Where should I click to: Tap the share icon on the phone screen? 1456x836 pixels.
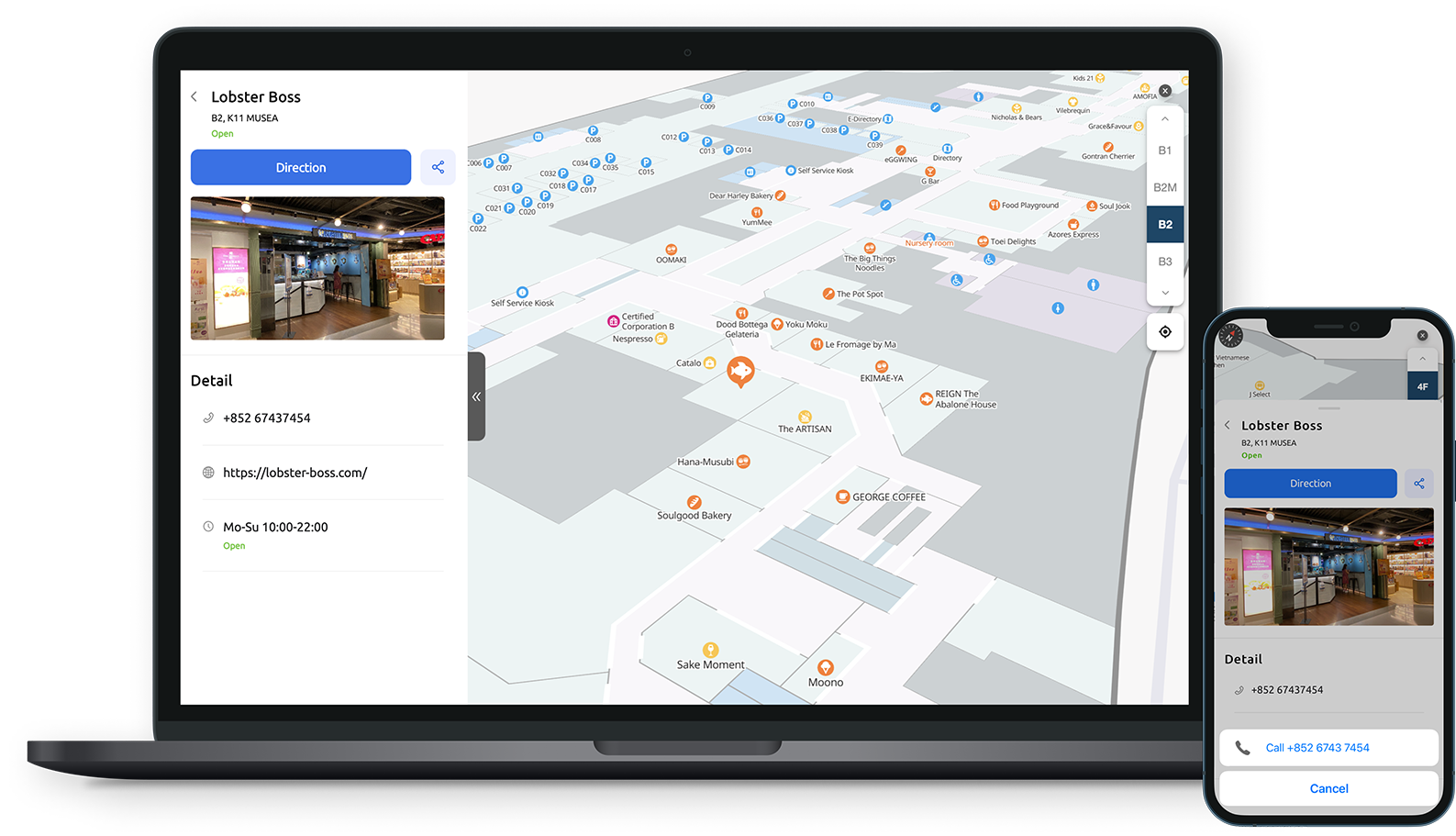(1418, 484)
